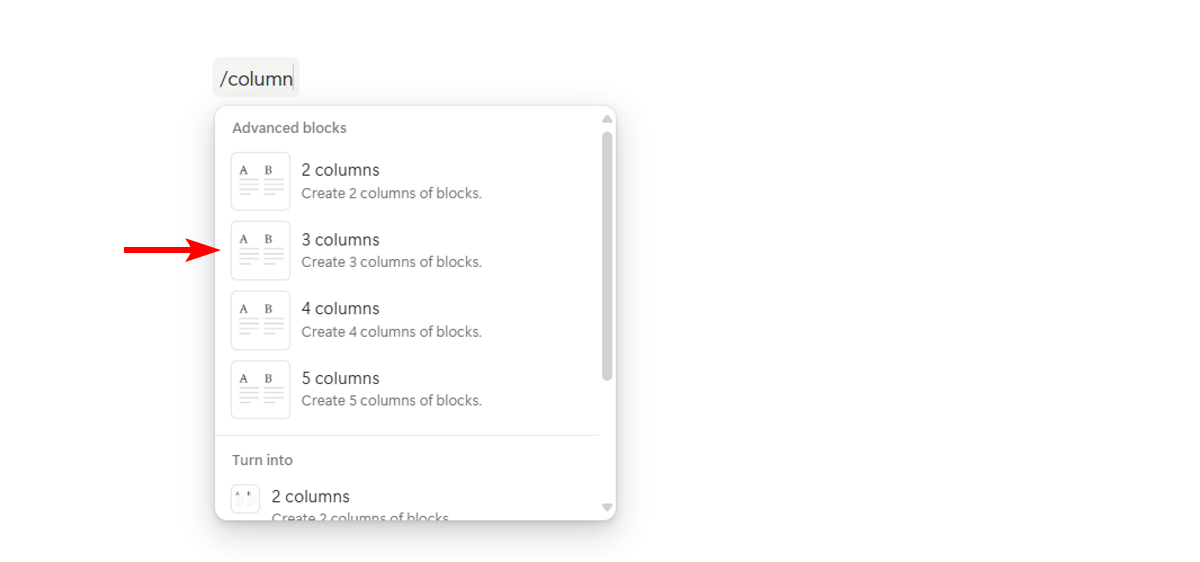Click 'Create 2 columns of blocks.' description in Advanced blocks
This screenshot has width=1200, height=562.
pos(392,193)
